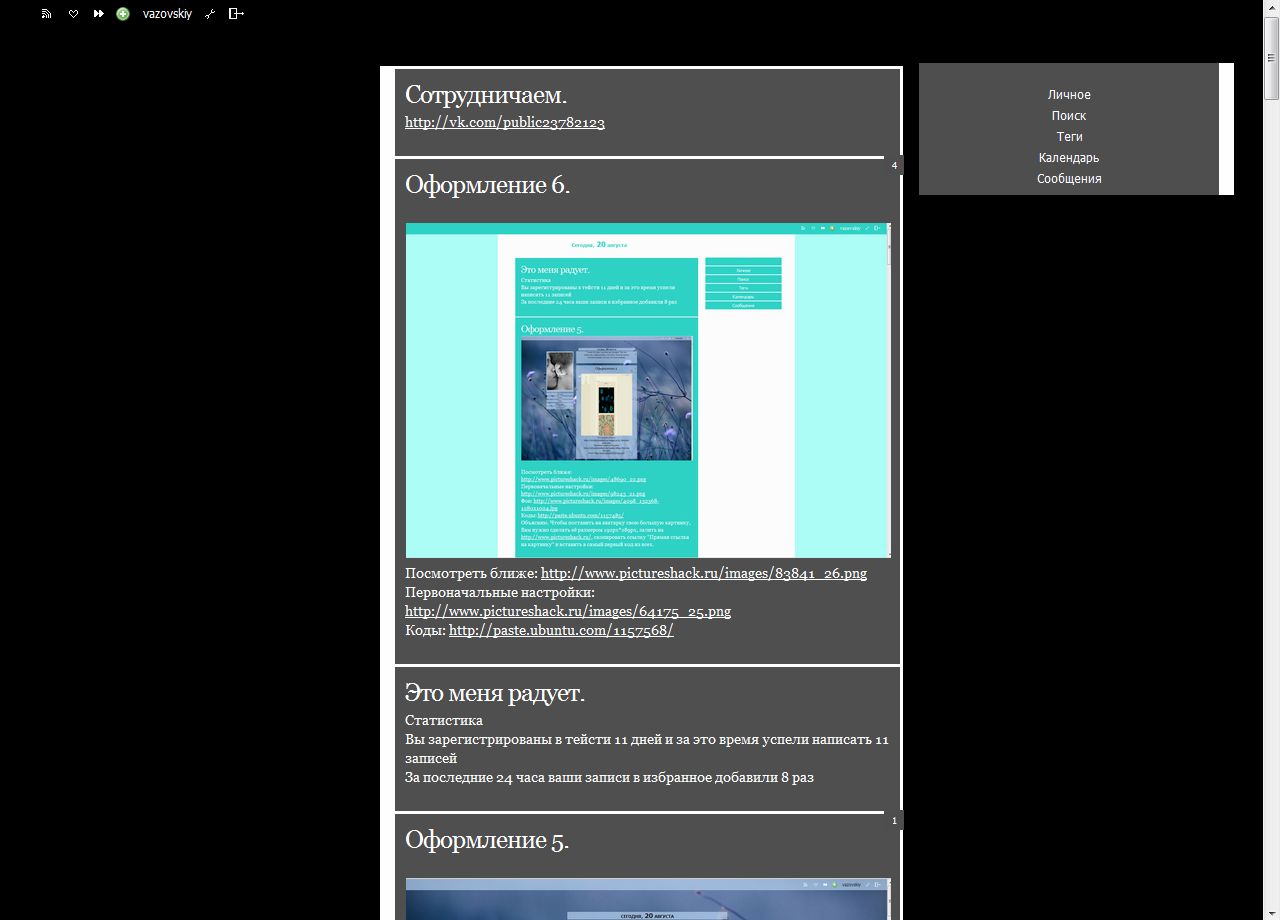Image resolution: width=1280 pixels, height=920 pixels.
Task: Open paste.ubuntu.com/1157568 codes link
Action: click(x=561, y=630)
